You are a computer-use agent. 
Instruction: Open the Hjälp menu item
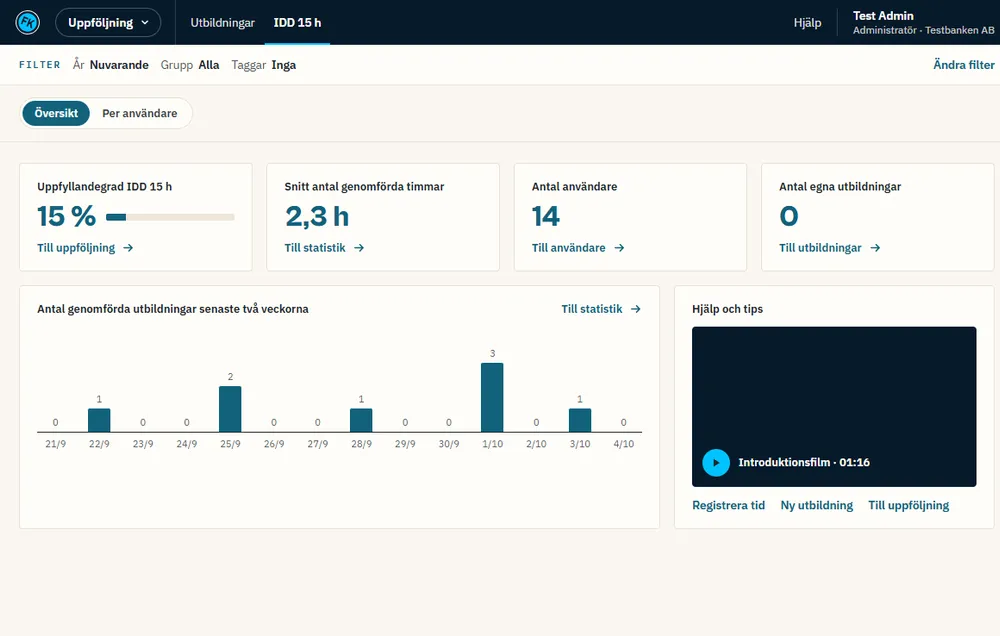pos(807,22)
